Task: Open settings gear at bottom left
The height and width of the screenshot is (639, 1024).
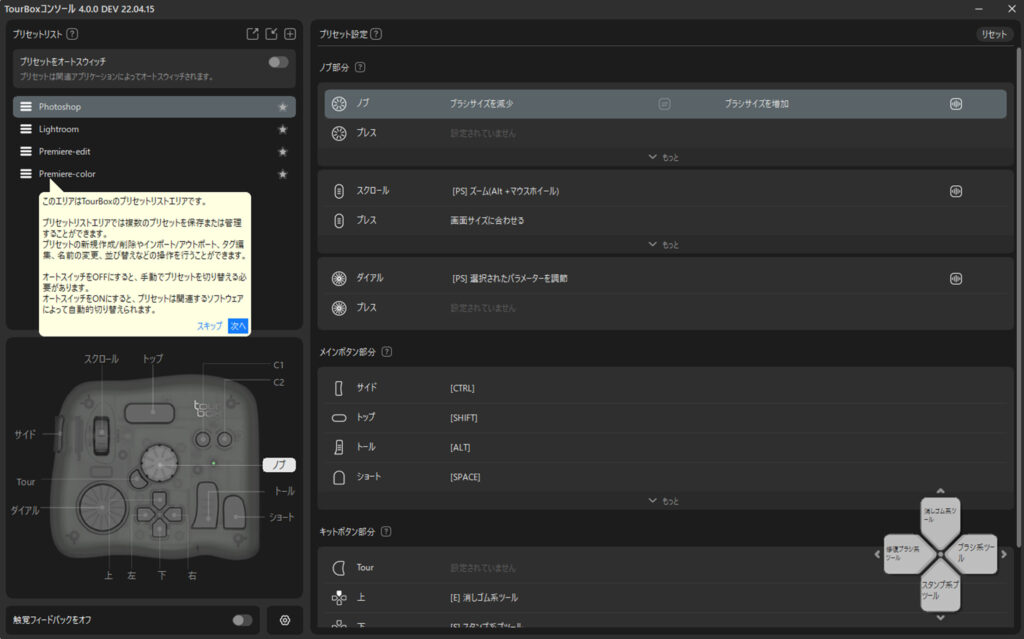Action: click(x=285, y=620)
